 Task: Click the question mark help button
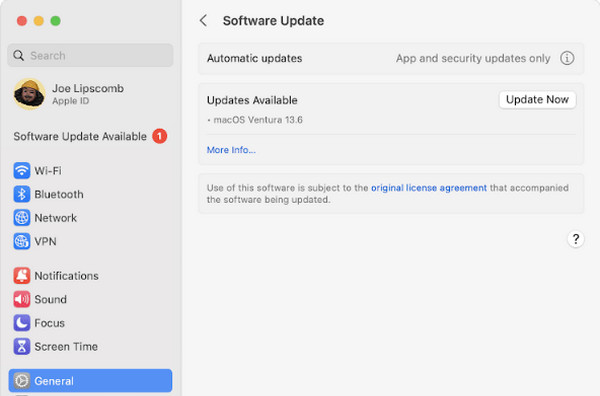(576, 240)
